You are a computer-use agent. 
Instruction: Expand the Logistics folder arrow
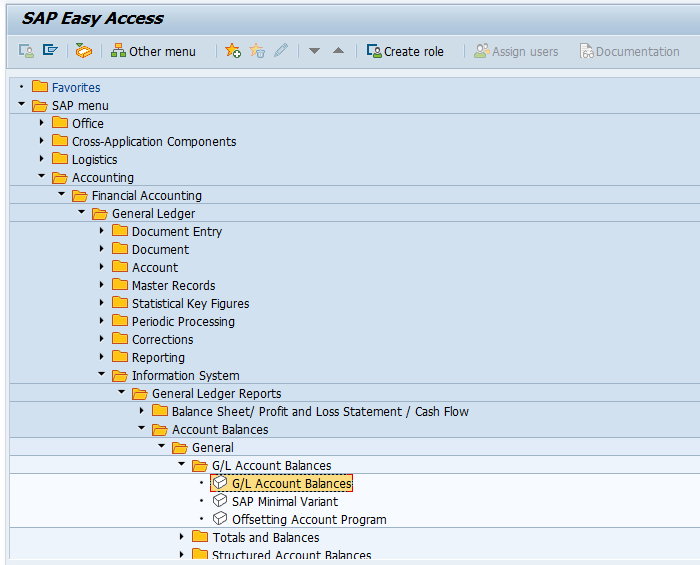click(42, 159)
